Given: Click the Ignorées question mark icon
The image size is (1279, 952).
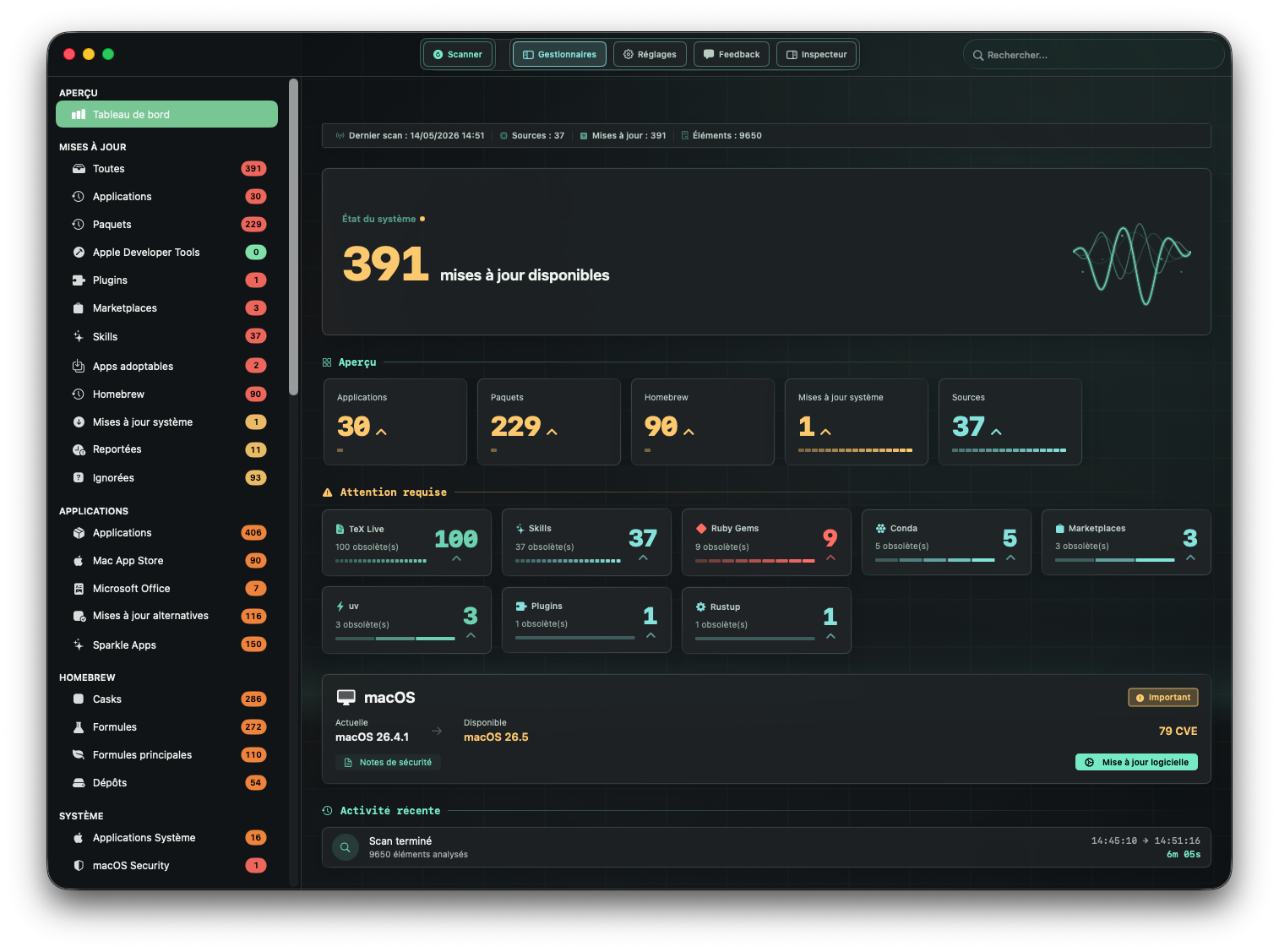Looking at the screenshot, I should click(x=79, y=478).
